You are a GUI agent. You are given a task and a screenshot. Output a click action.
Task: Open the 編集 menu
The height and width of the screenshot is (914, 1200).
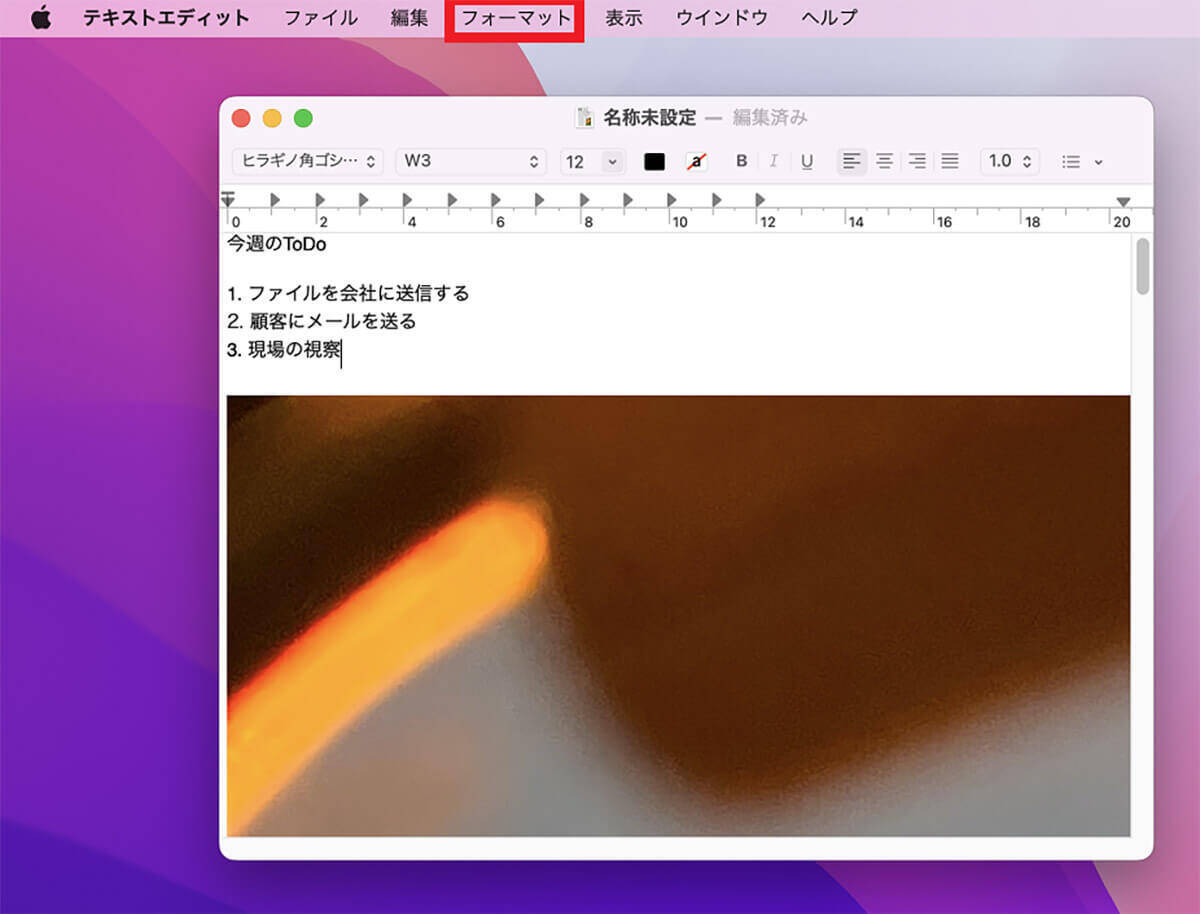pos(410,17)
